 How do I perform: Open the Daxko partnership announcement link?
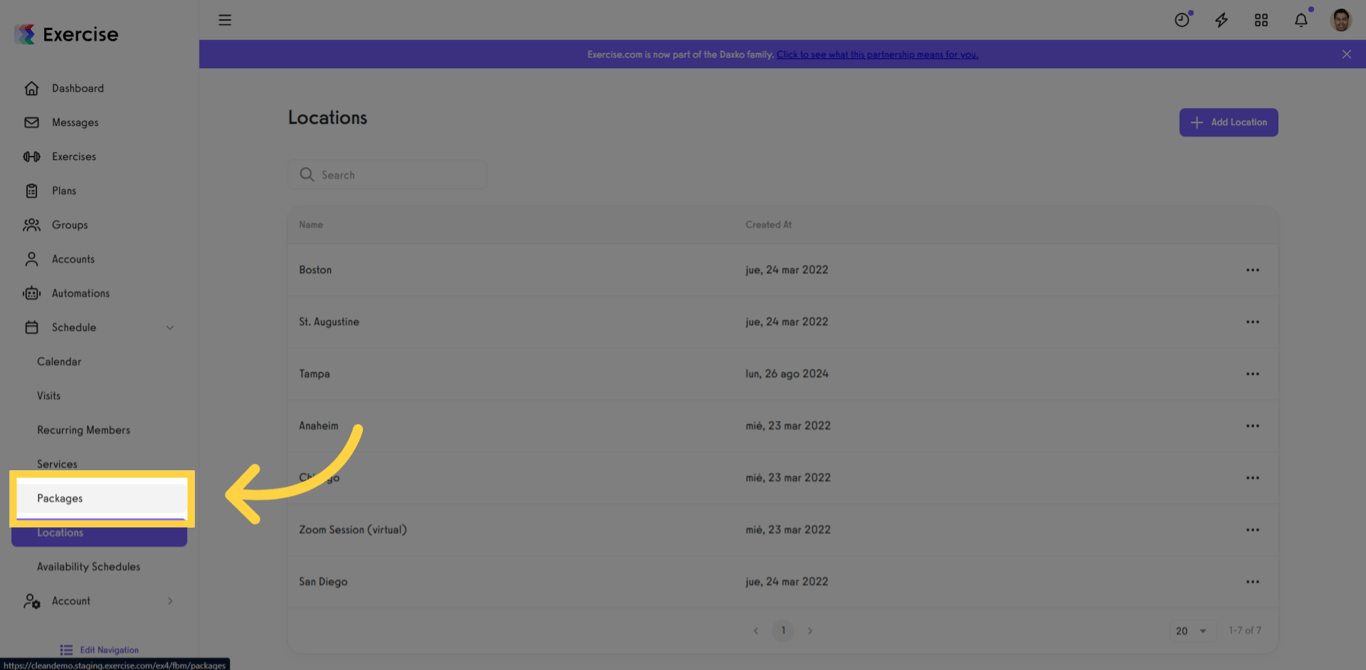pyautogui.click(x=878, y=54)
